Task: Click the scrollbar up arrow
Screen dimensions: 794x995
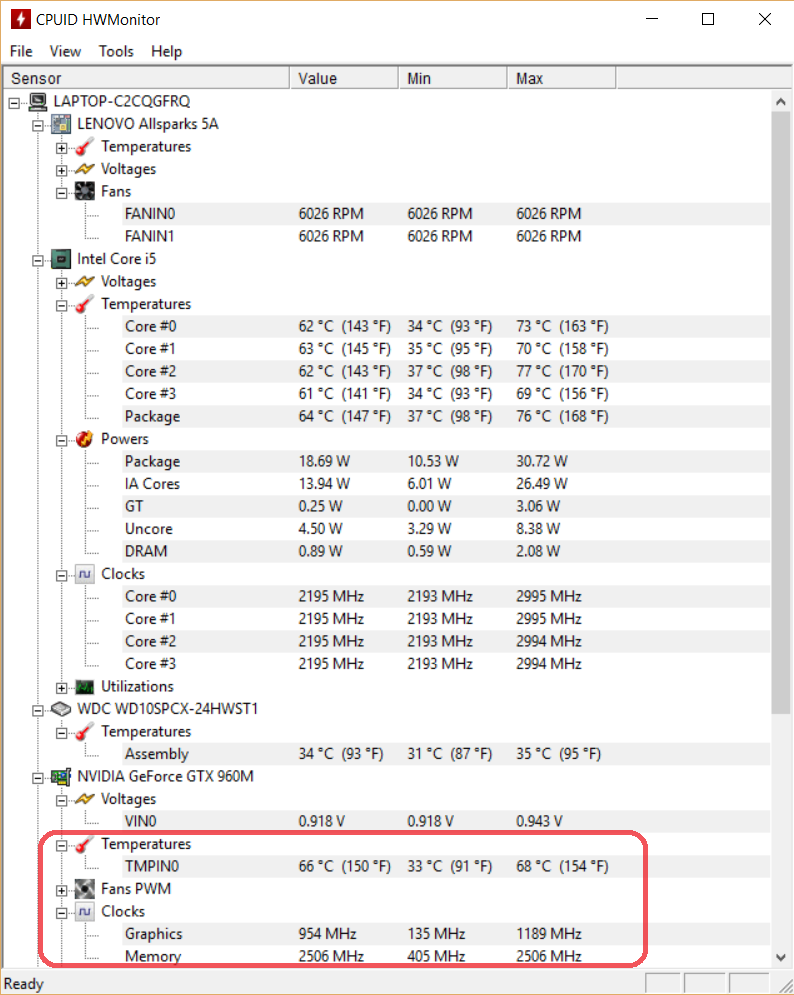Action: pos(781,102)
